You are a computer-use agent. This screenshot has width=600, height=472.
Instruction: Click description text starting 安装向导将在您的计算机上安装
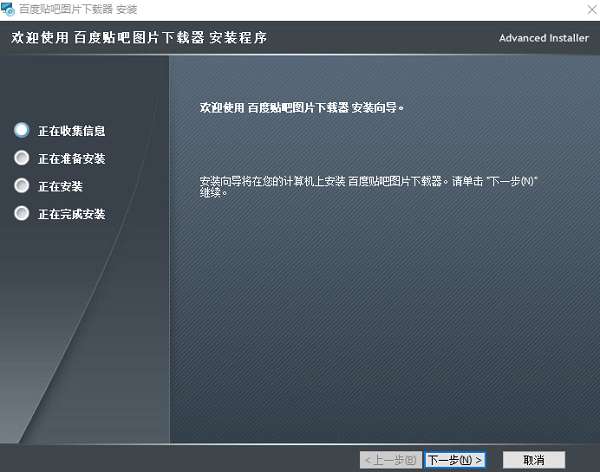(368, 187)
